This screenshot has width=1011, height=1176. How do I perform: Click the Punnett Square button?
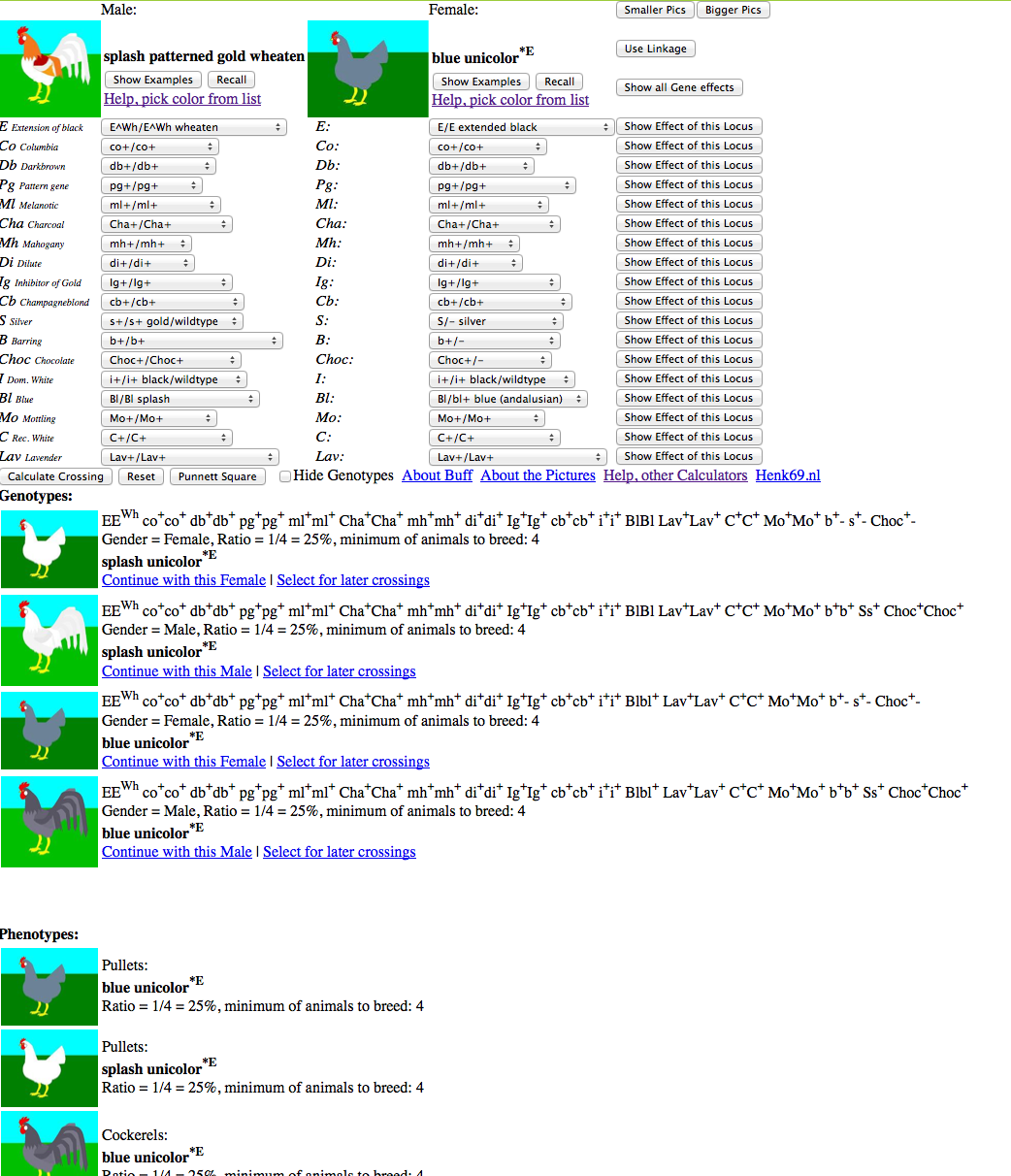click(217, 476)
